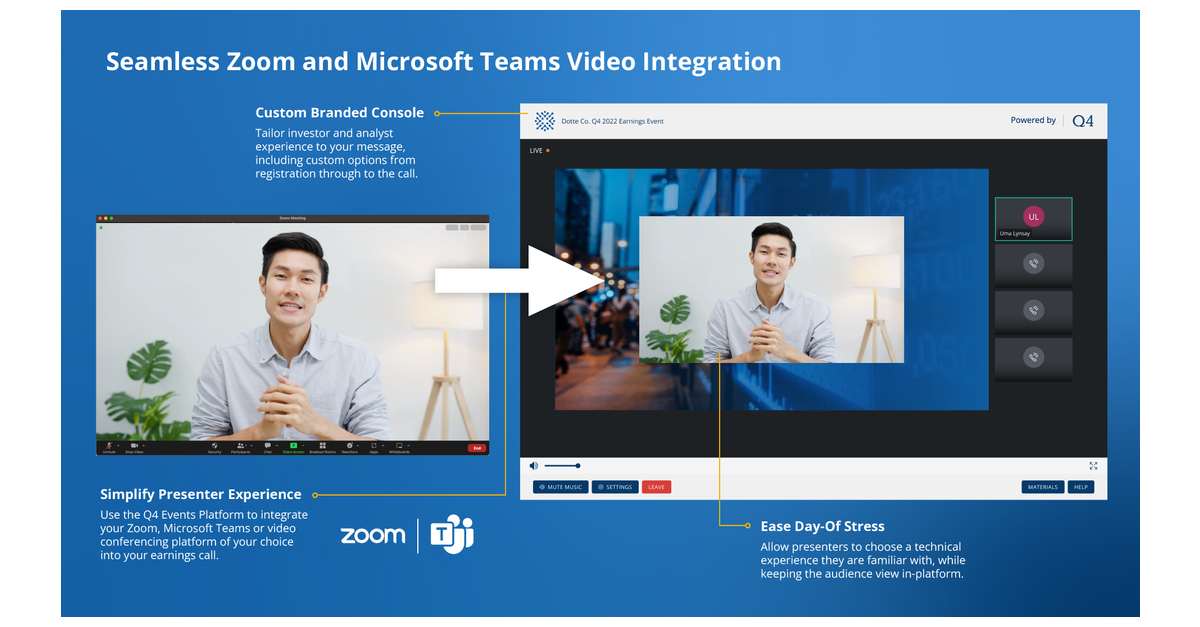Click the volume slider handle
1200x627 pixels.
click(x=578, y=465)
